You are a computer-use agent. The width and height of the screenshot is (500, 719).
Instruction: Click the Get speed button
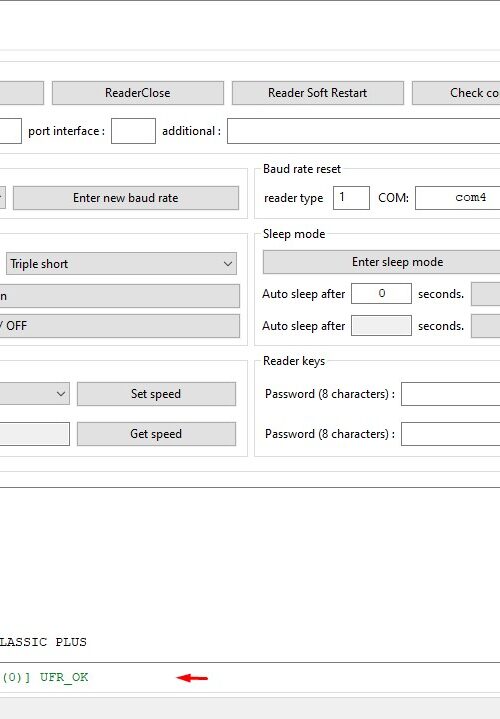click(x=156, y=434)
